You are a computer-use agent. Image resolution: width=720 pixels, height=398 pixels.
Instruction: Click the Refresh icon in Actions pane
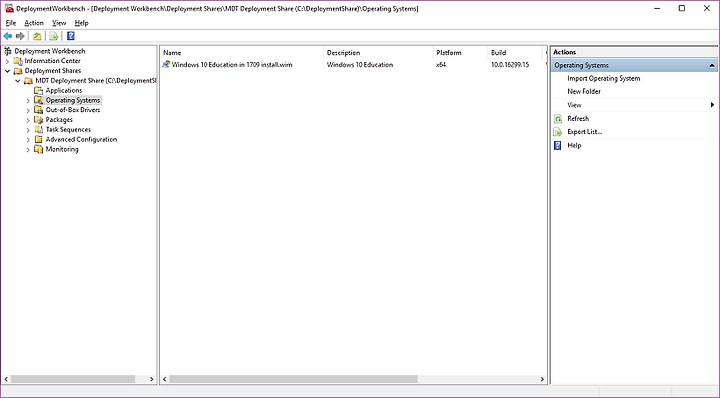[558, 119]
